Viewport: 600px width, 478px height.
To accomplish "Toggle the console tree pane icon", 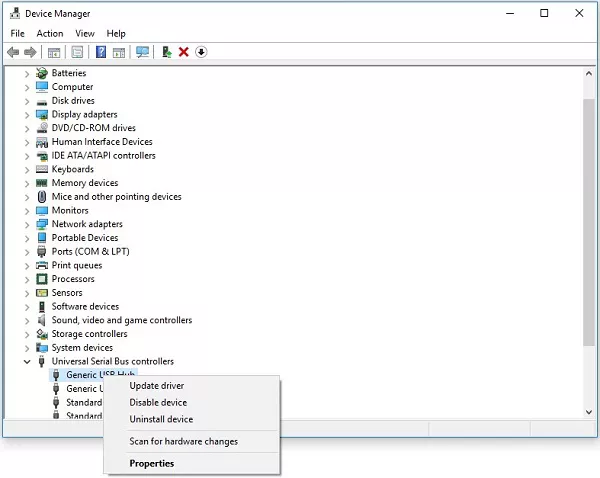I will pos(54,52).
